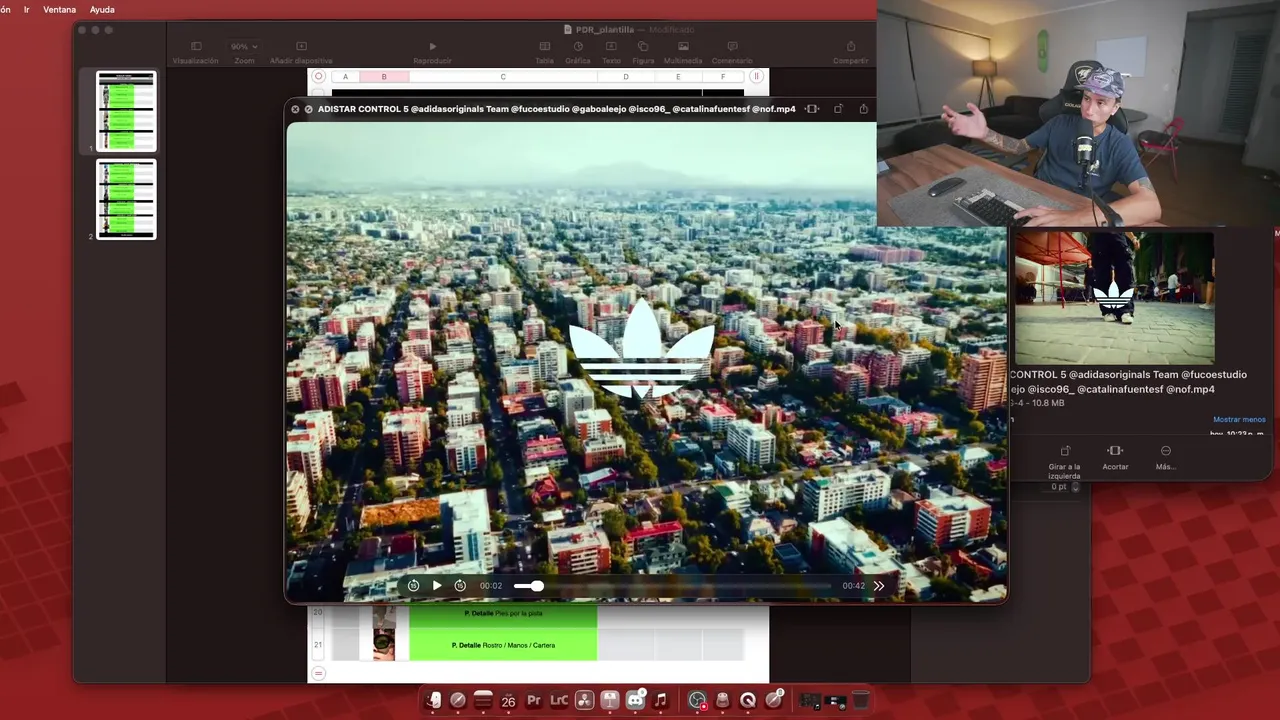Click the video thumbnail in preview pane

coord(1114,298)
